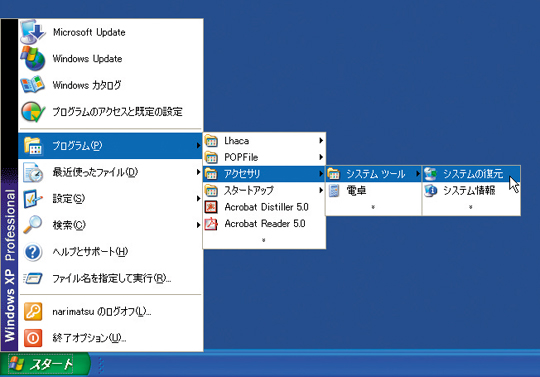This screenshot has height=377, width=540.
Task: Expand the スタートアップ folder submenu arrow
Action: 321,190
